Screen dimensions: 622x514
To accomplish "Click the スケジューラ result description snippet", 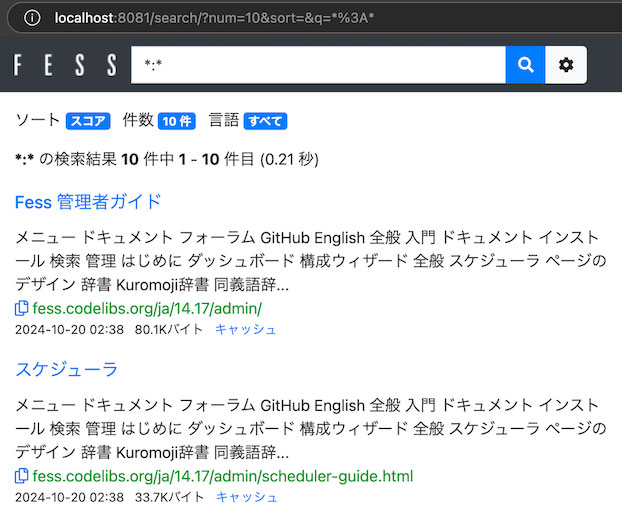I will [x=311, y=429].
